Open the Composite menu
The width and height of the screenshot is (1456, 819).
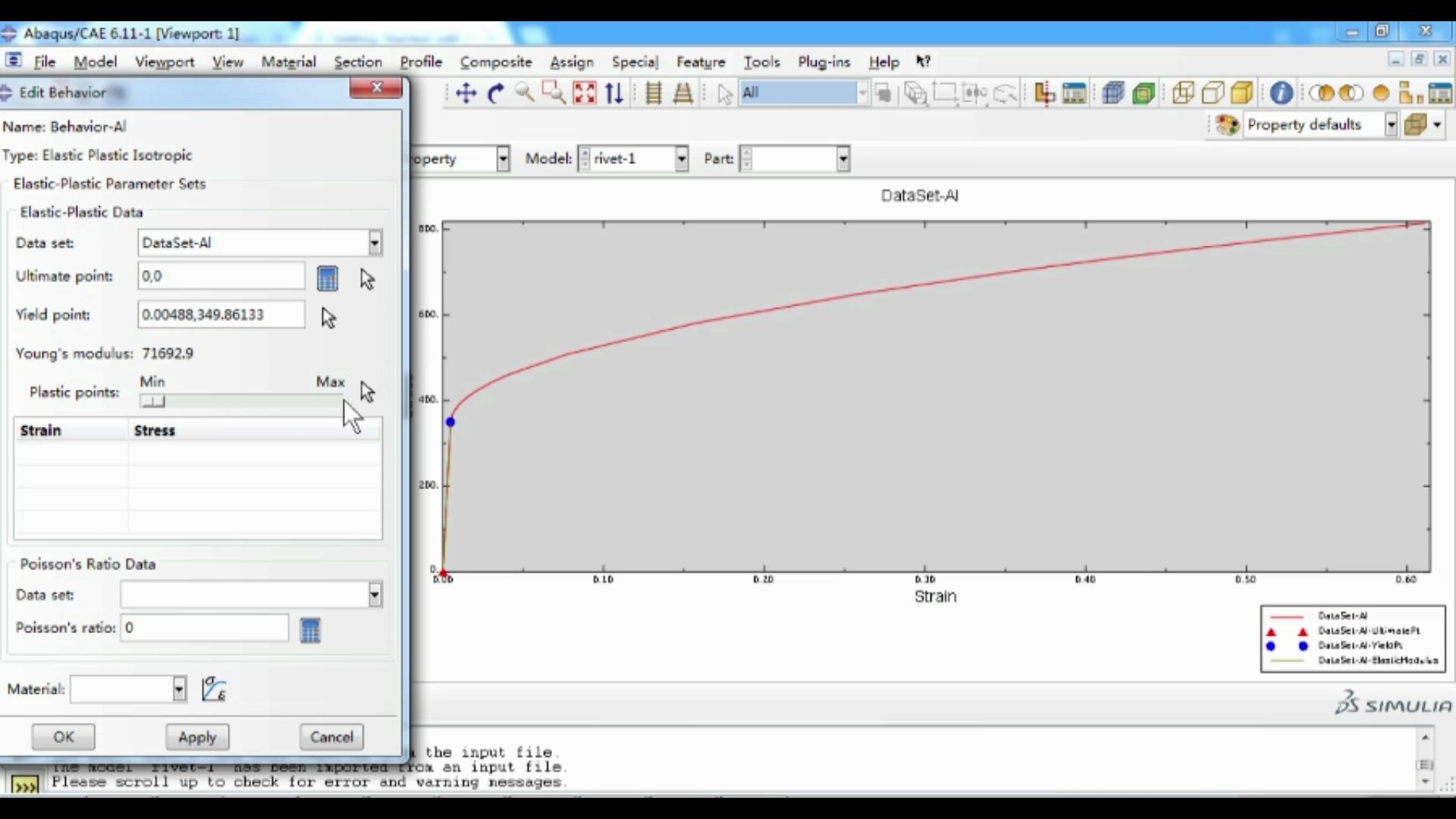tap(496, 61)
